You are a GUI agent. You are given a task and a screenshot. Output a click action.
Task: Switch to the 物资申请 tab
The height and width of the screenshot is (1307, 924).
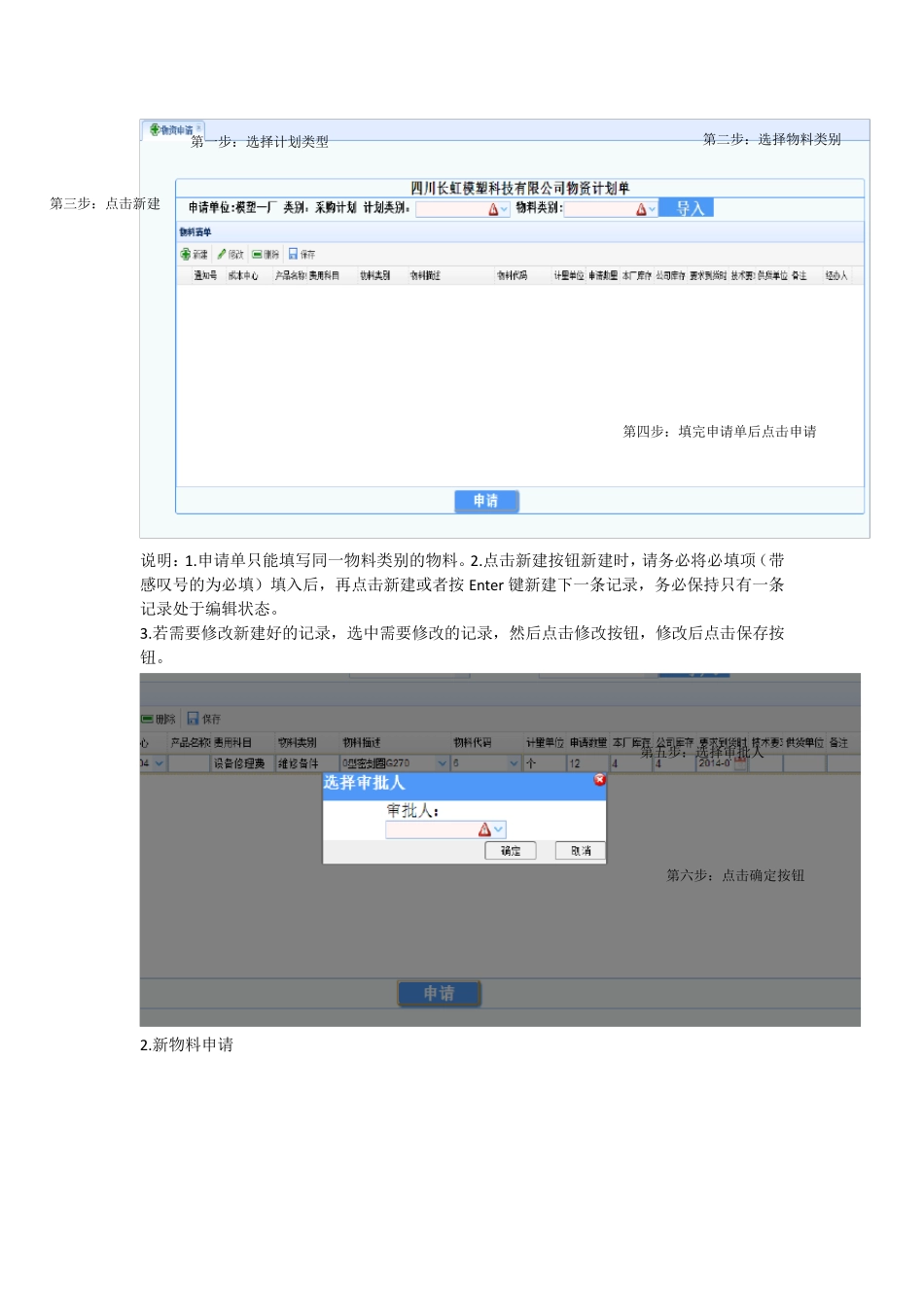pyautogui.click(x=173, y=129)
